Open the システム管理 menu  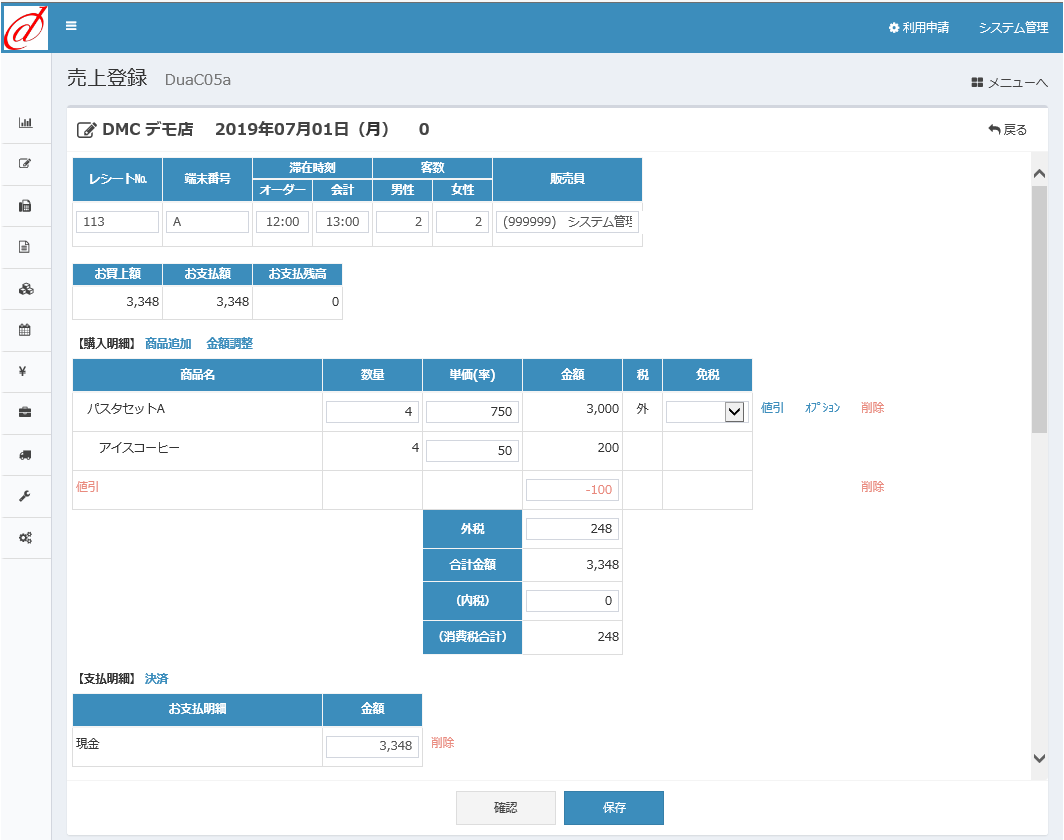tap(1013, 28)
